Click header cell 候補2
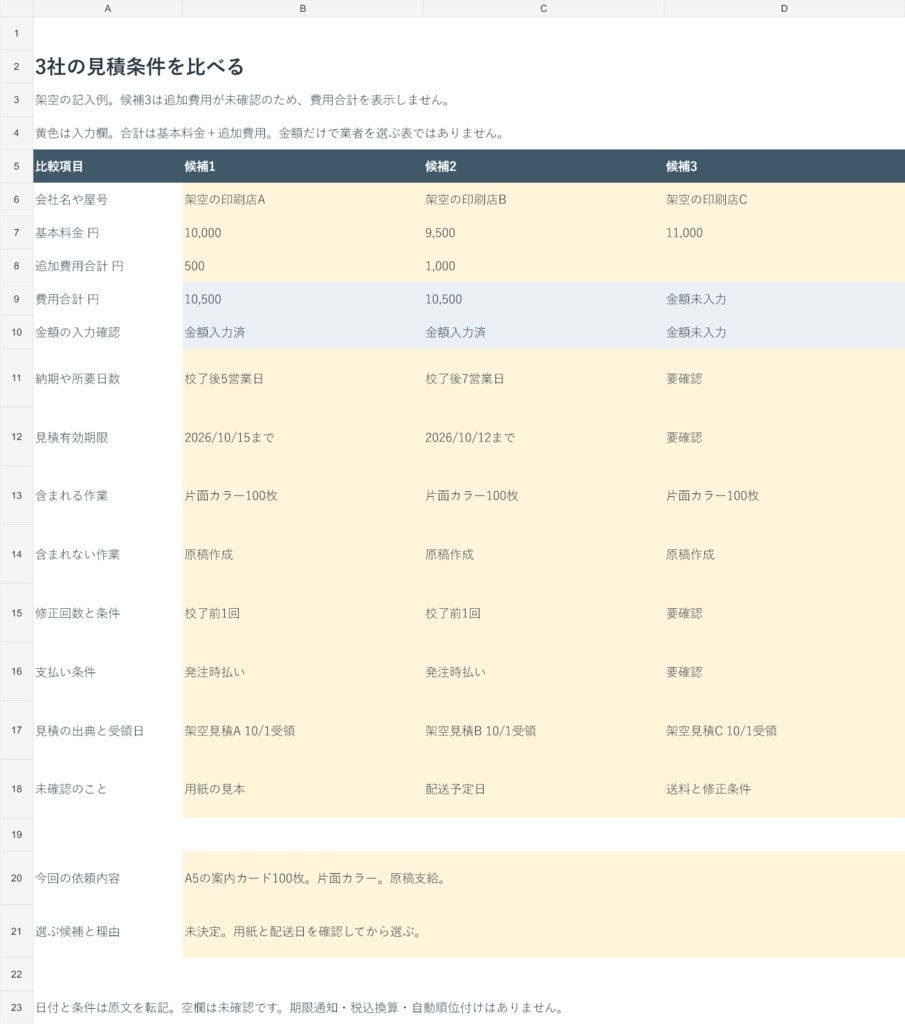This screenshot has height=1024, width=905. (x=544, y=166)
